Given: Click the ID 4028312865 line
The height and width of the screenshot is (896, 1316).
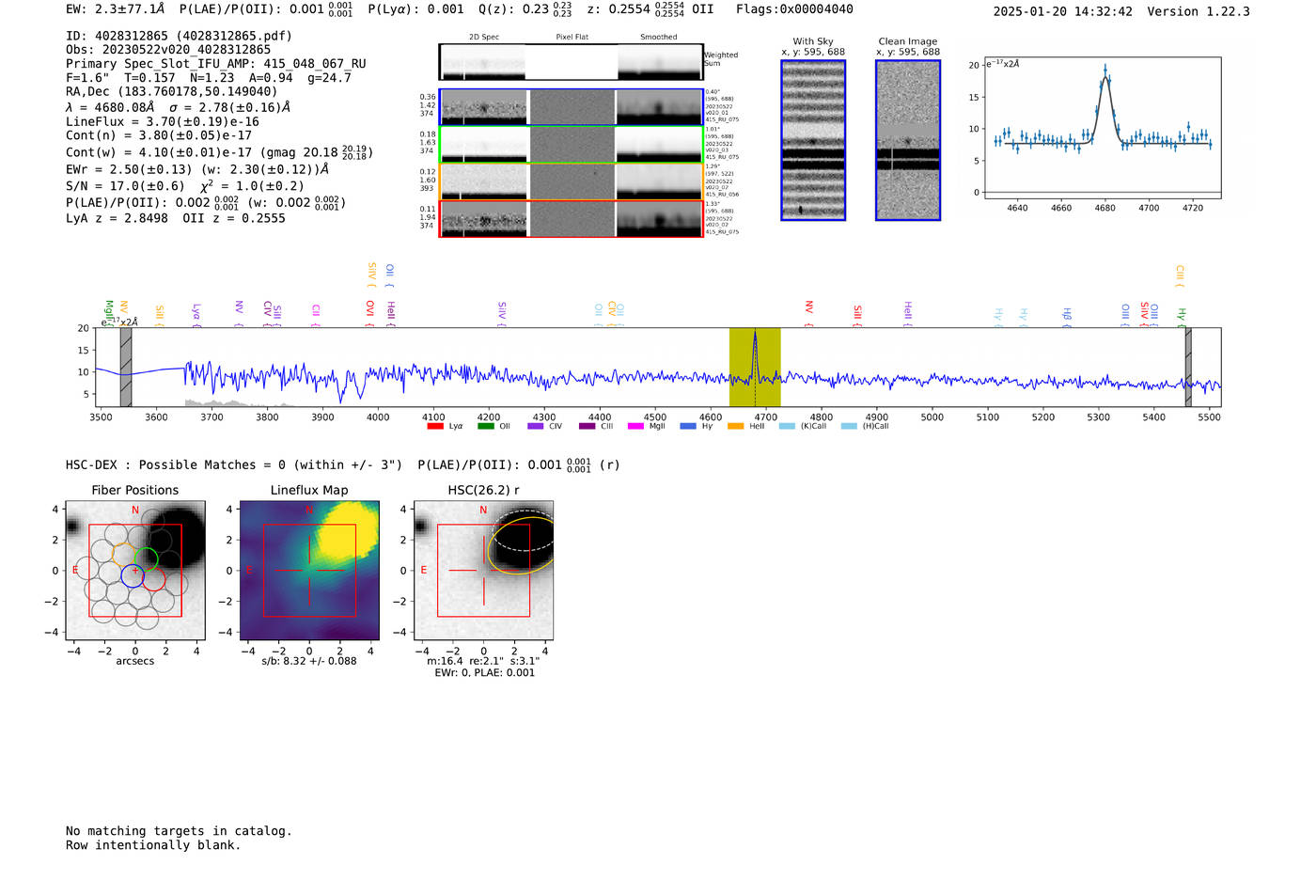Looking at the screenshot, I should (179, 36).
